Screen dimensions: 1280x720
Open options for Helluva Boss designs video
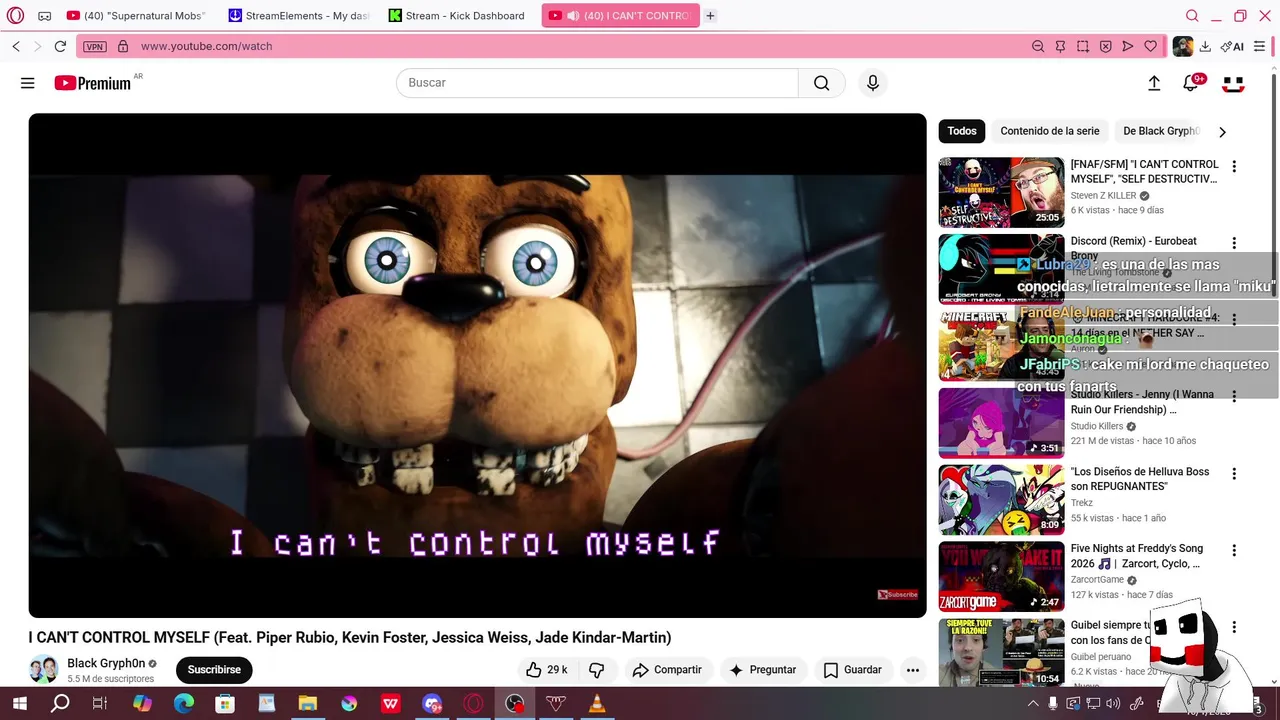coord(1234,473)
